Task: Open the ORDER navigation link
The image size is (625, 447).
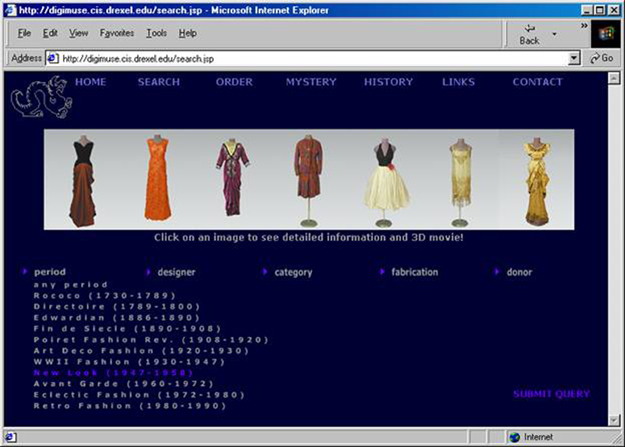Action: (x=234, y=82)
